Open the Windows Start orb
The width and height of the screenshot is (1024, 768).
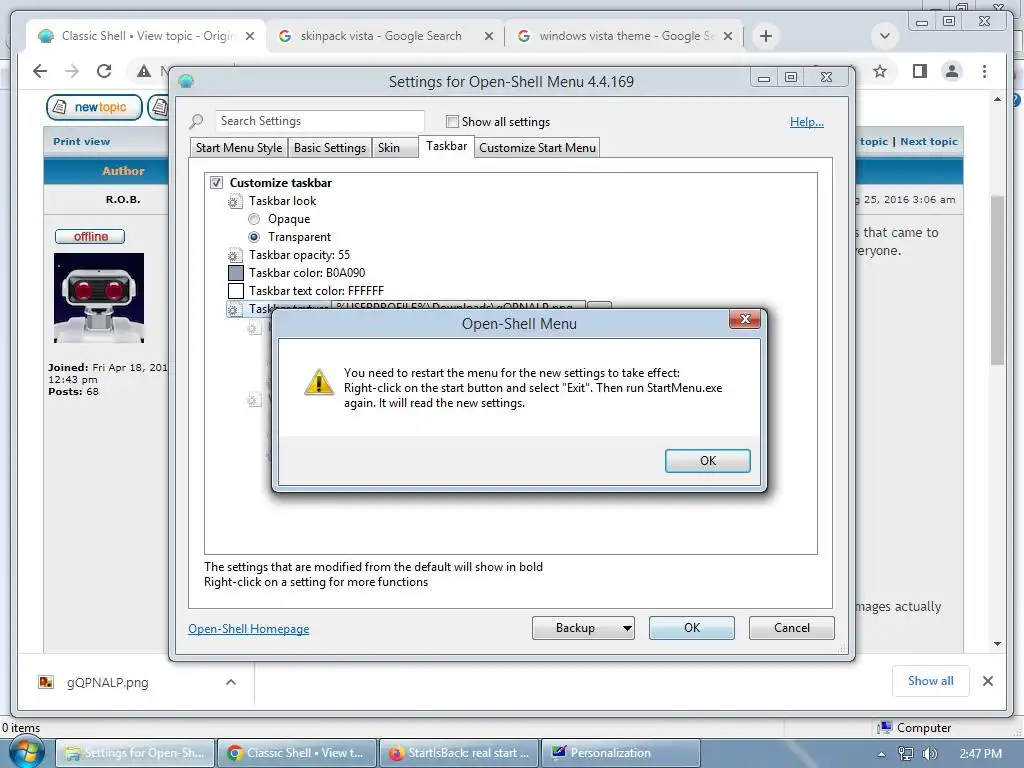(26, 752)
